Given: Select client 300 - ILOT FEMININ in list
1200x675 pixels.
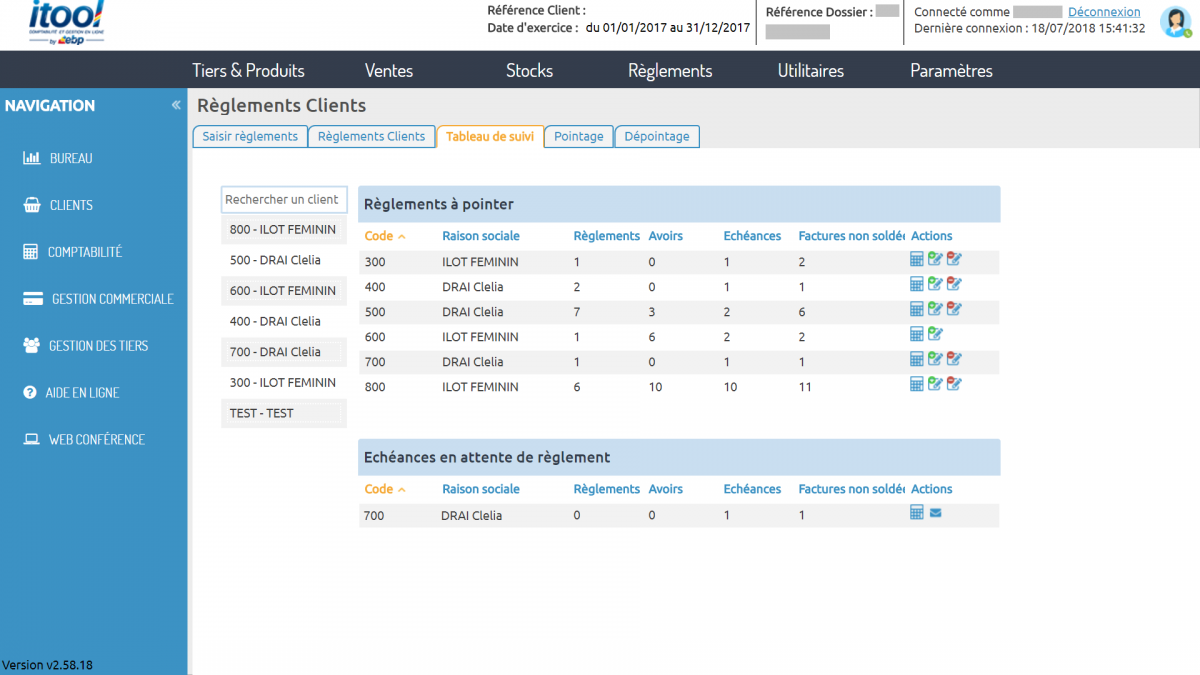Looking at the screenshot, I should tap(284, 382).
